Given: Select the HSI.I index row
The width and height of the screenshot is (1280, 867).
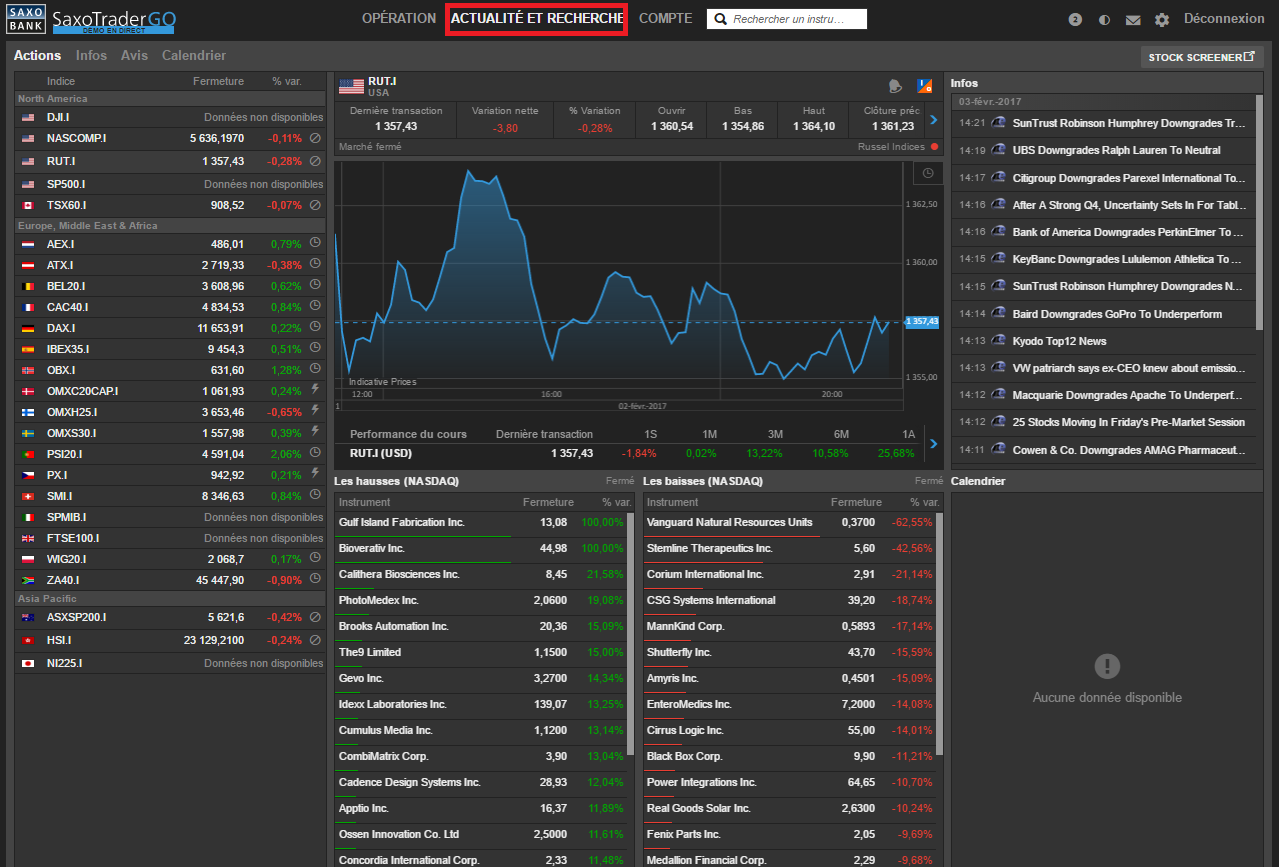Looking at the screenshot, I should [x=170, y=640].
